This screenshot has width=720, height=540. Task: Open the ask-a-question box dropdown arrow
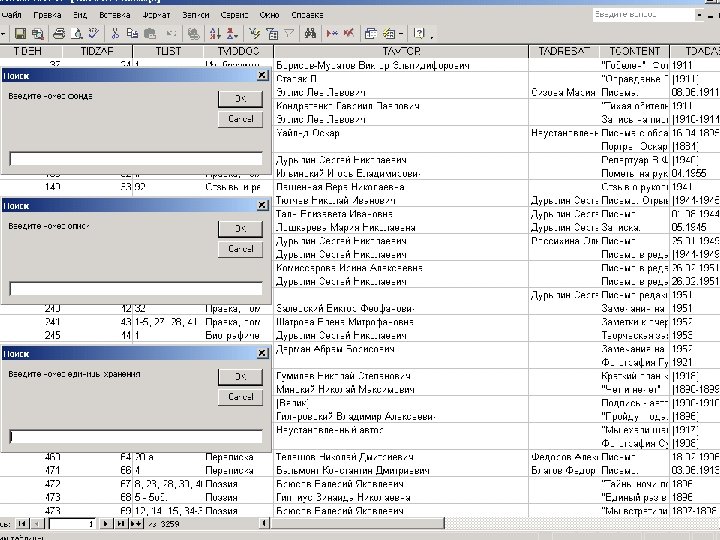[699, 15]
